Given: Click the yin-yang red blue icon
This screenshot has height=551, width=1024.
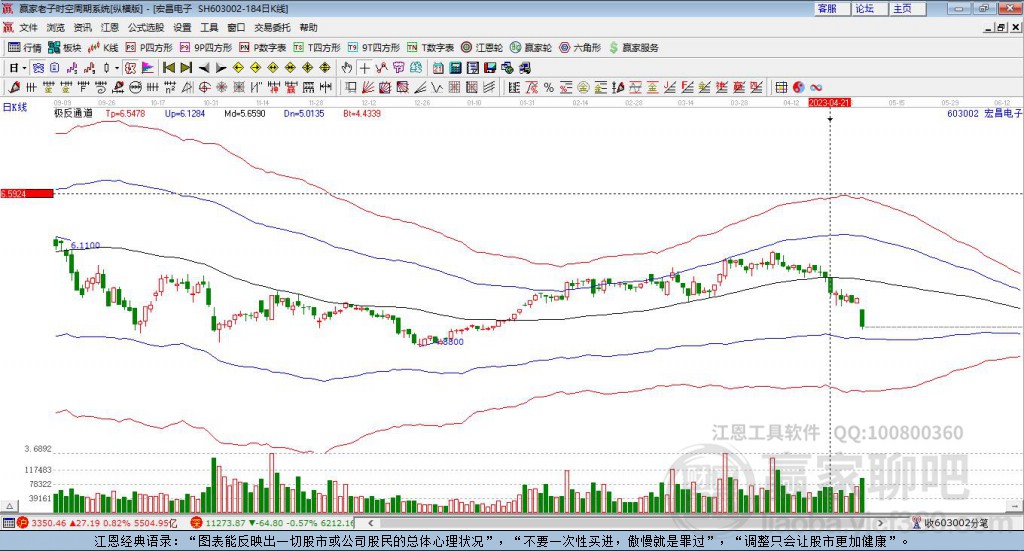Looking at the screenshot, I should click(x=799, y=87).
